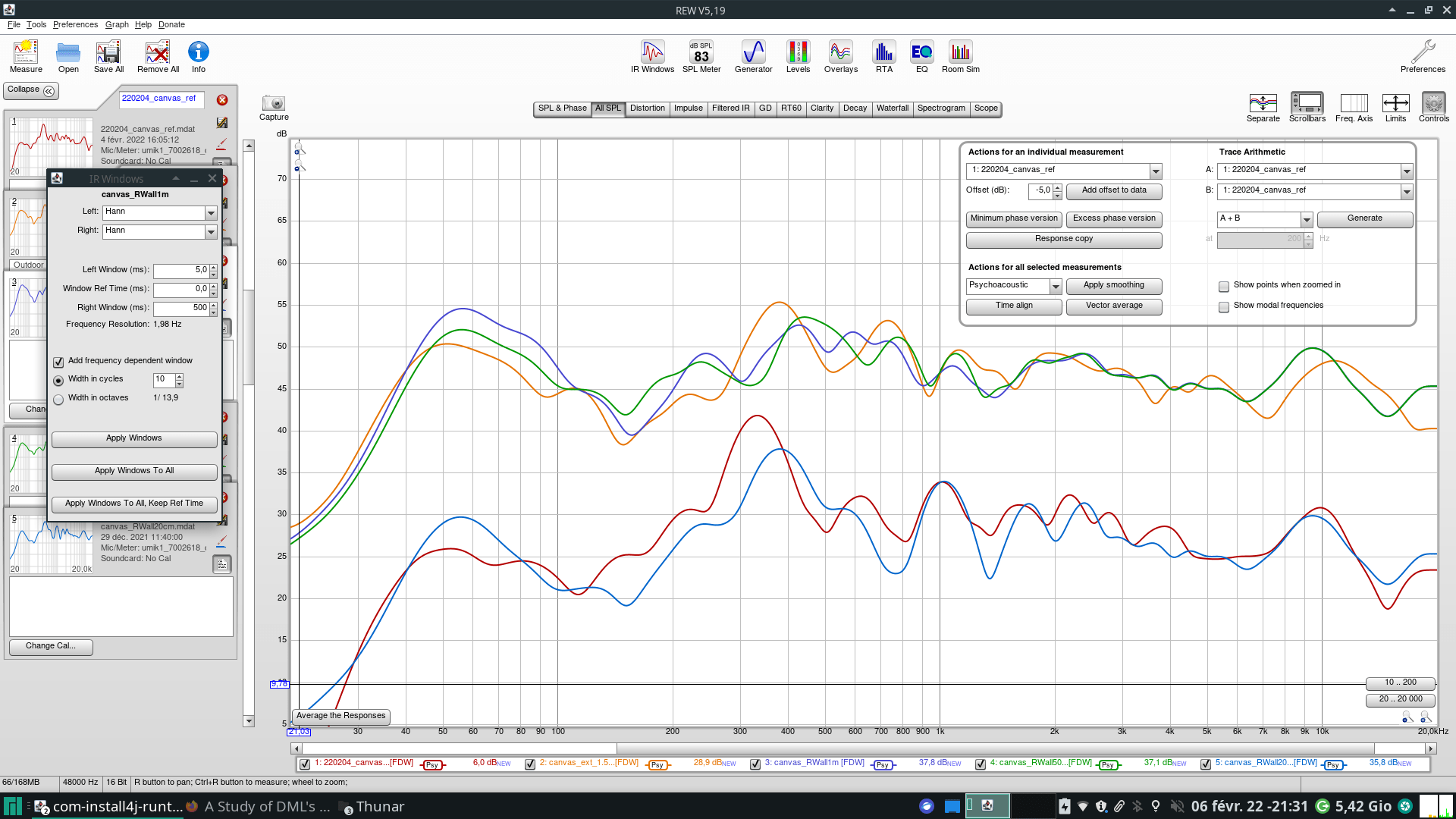Viewport: 1456px width, 819px height.
Task: Click the Minimum phase version button
Action: click(x=1013, y=219)
